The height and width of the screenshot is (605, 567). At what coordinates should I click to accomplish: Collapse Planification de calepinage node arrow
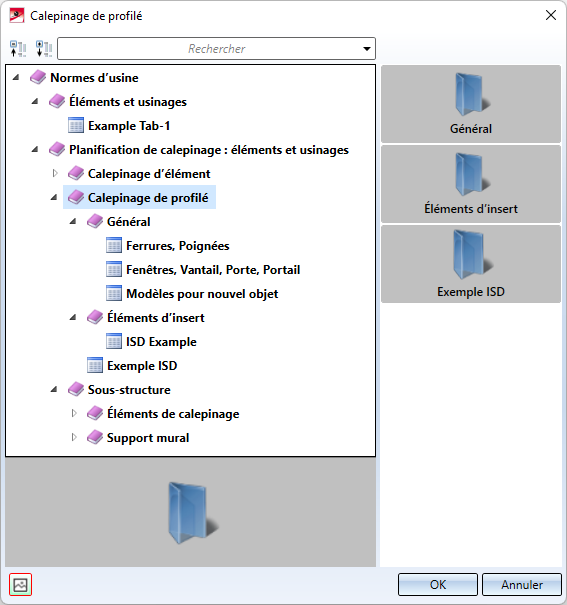click(x=35, y=149)
